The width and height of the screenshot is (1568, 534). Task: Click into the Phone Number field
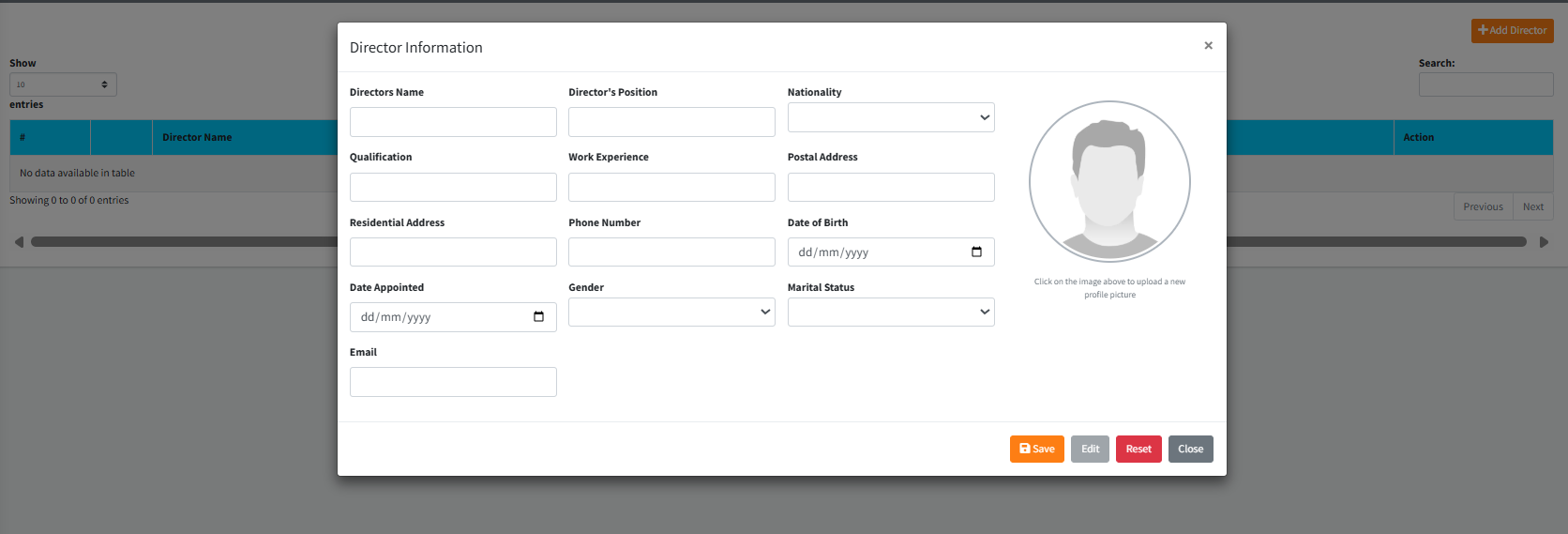(671, 252)
